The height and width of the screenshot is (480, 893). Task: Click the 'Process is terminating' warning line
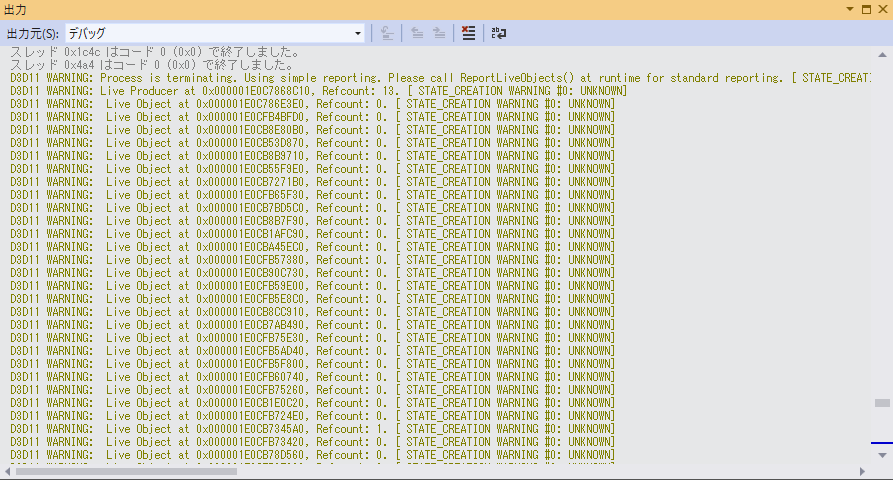[x=440, y=78]
